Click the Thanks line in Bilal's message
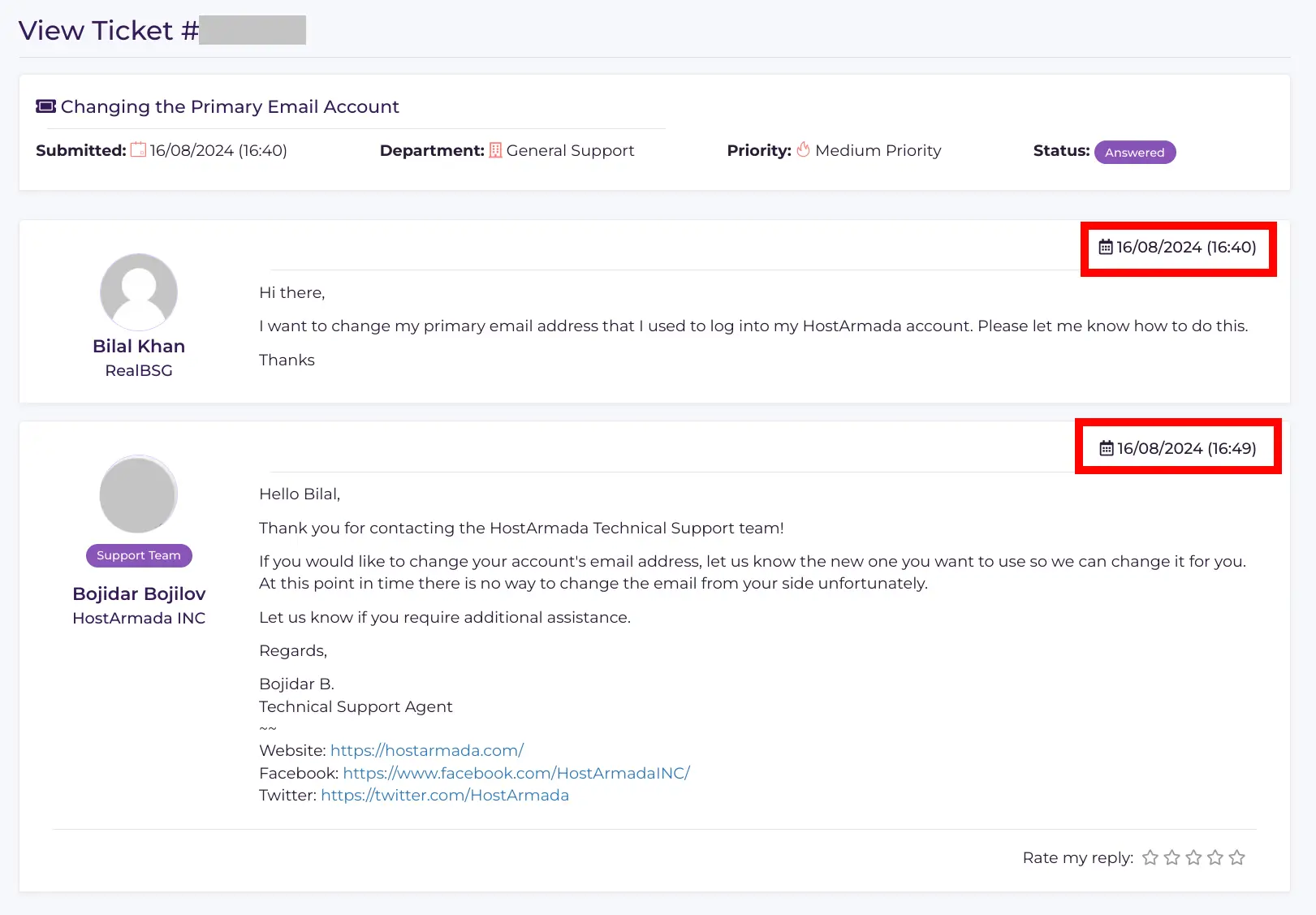This screenshot has width=1316, height=915. (287, 360)
